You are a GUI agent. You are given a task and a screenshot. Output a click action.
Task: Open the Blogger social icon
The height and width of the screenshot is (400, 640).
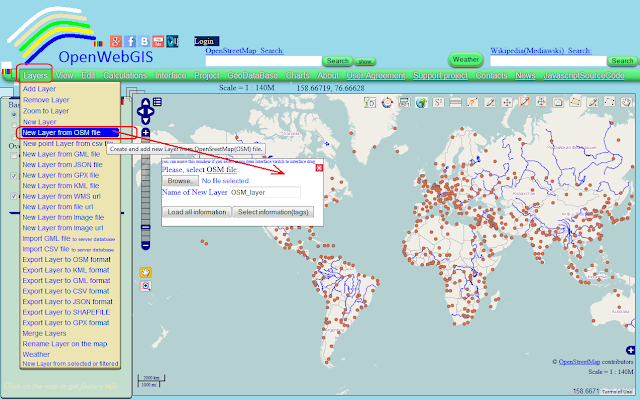144,41
